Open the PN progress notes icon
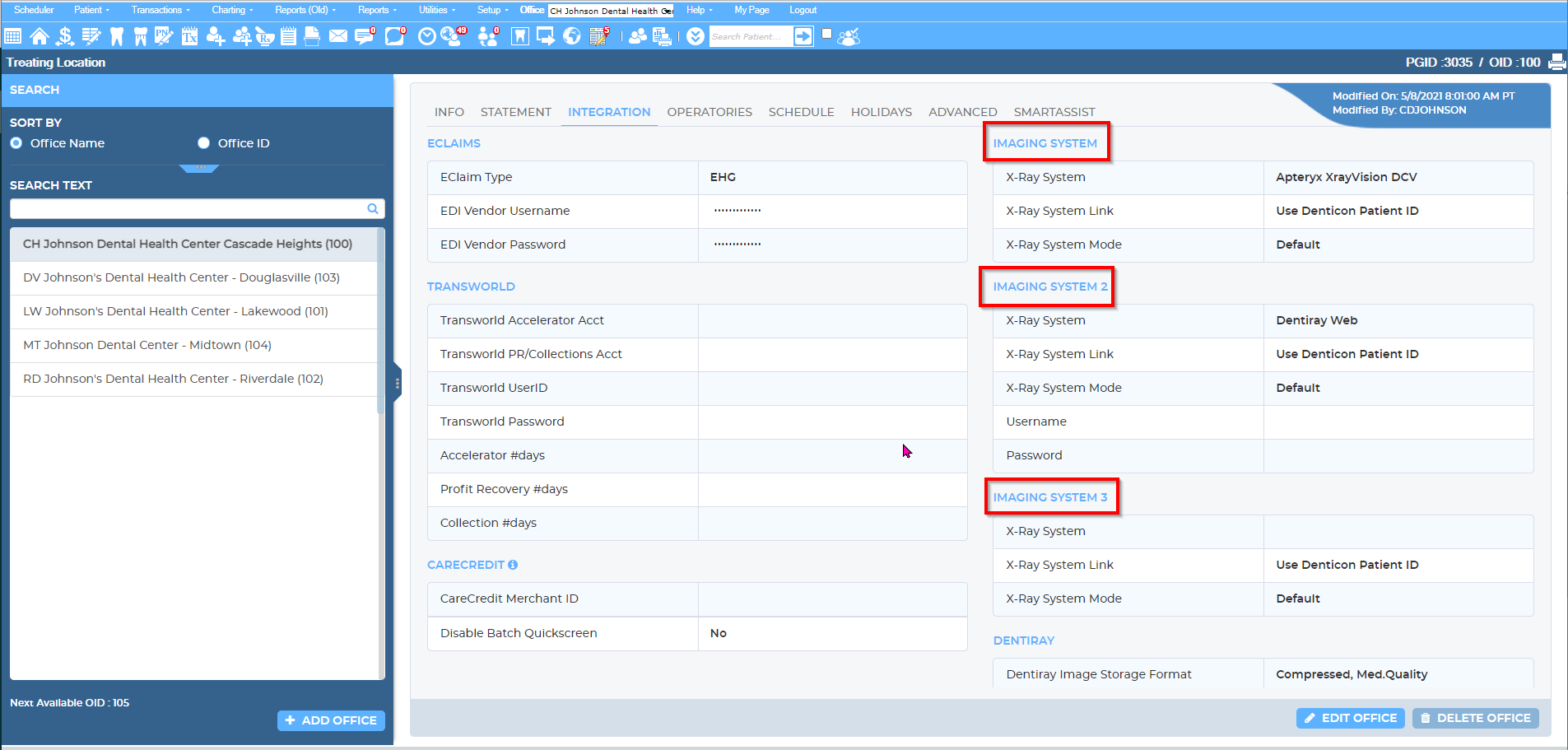The height and width of the screenshot is (750, 1568). coord(164,36)
